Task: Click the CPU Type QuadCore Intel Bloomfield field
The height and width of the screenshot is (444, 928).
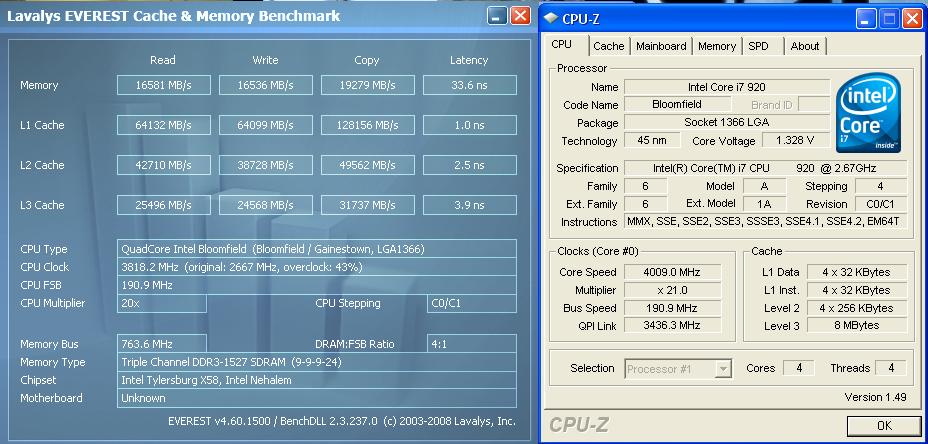Action: pos(317,249)
